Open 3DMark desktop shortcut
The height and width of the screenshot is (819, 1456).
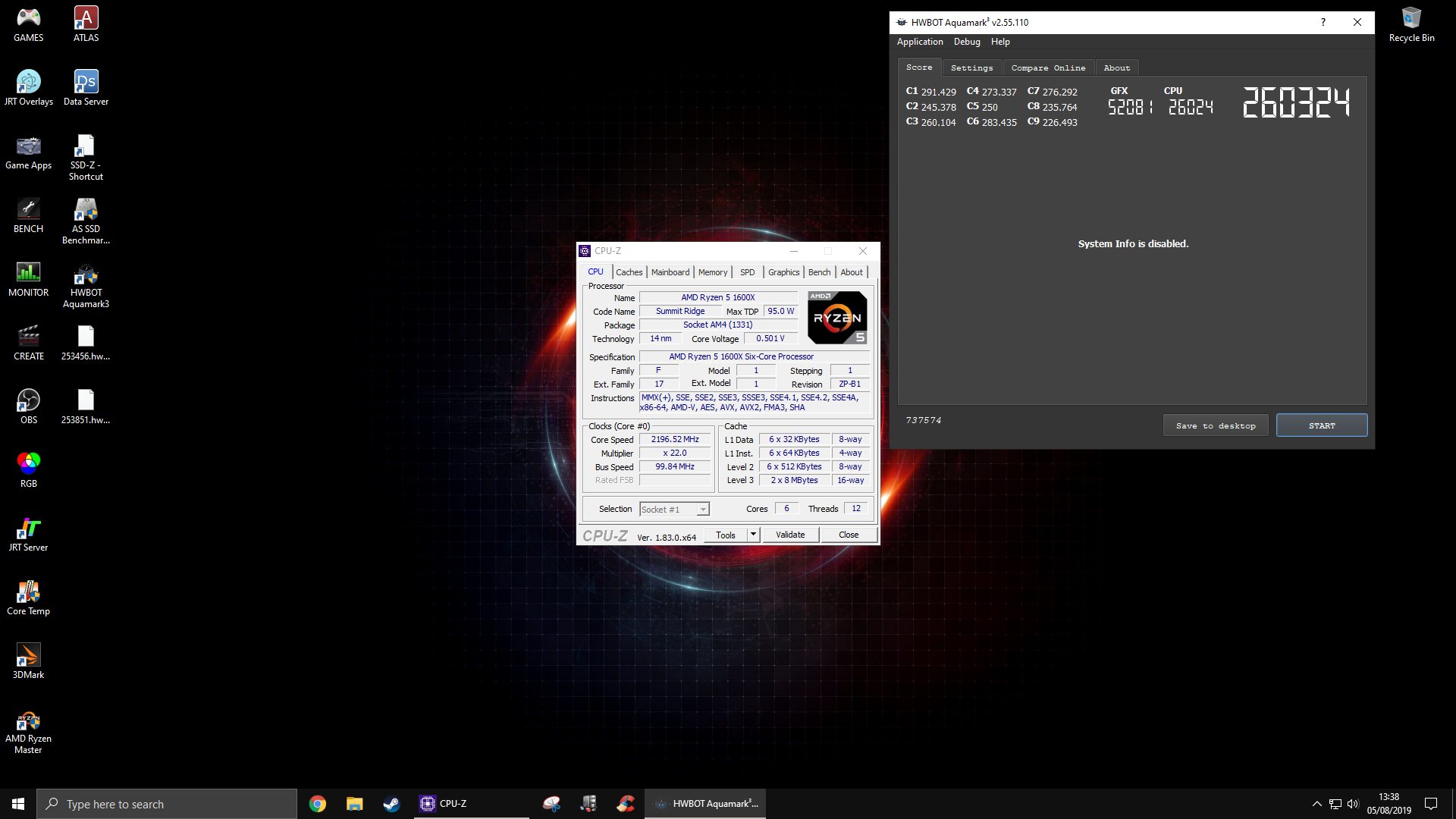pyautogui.click(x=29, y=661)
